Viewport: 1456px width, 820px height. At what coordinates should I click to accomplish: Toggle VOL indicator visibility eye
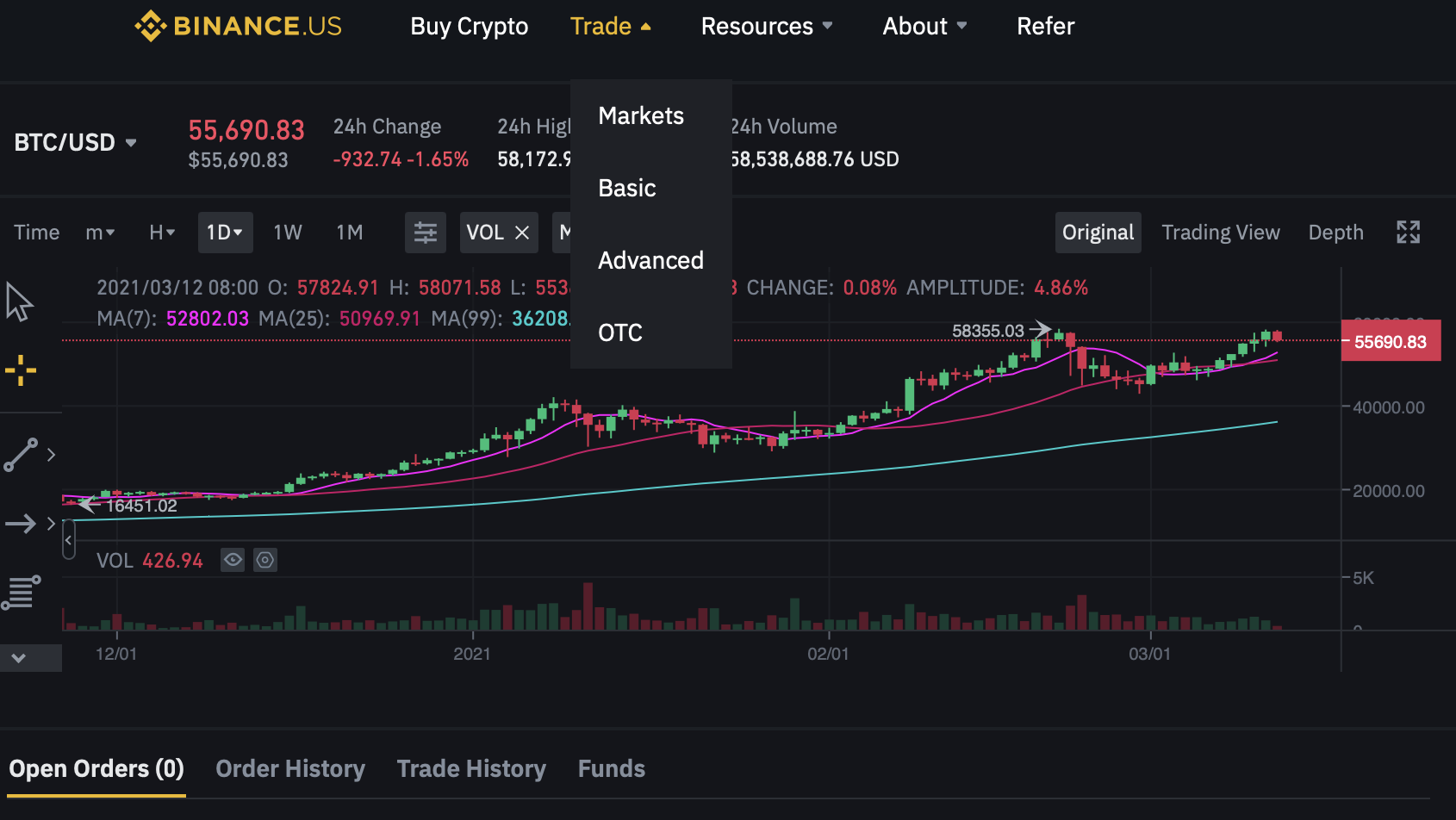tap(233, 561)
